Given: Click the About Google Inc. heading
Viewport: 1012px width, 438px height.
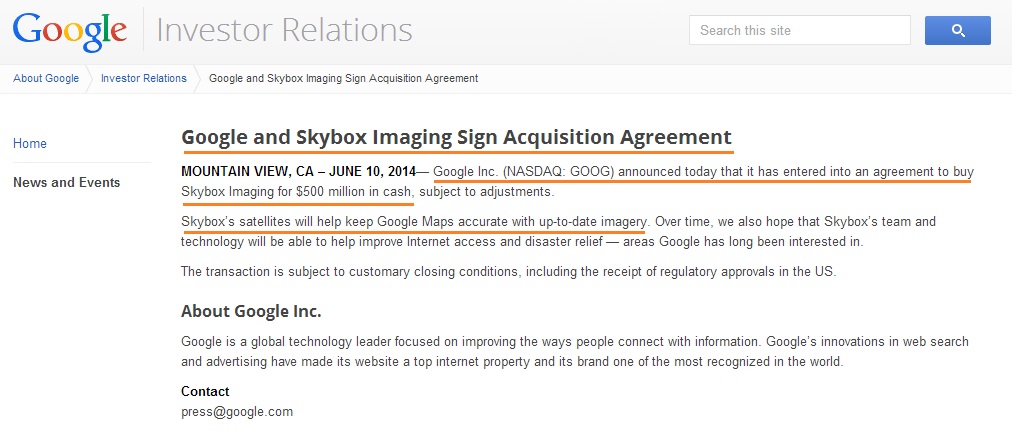Looking at the screenshot, I should [251, 312].
